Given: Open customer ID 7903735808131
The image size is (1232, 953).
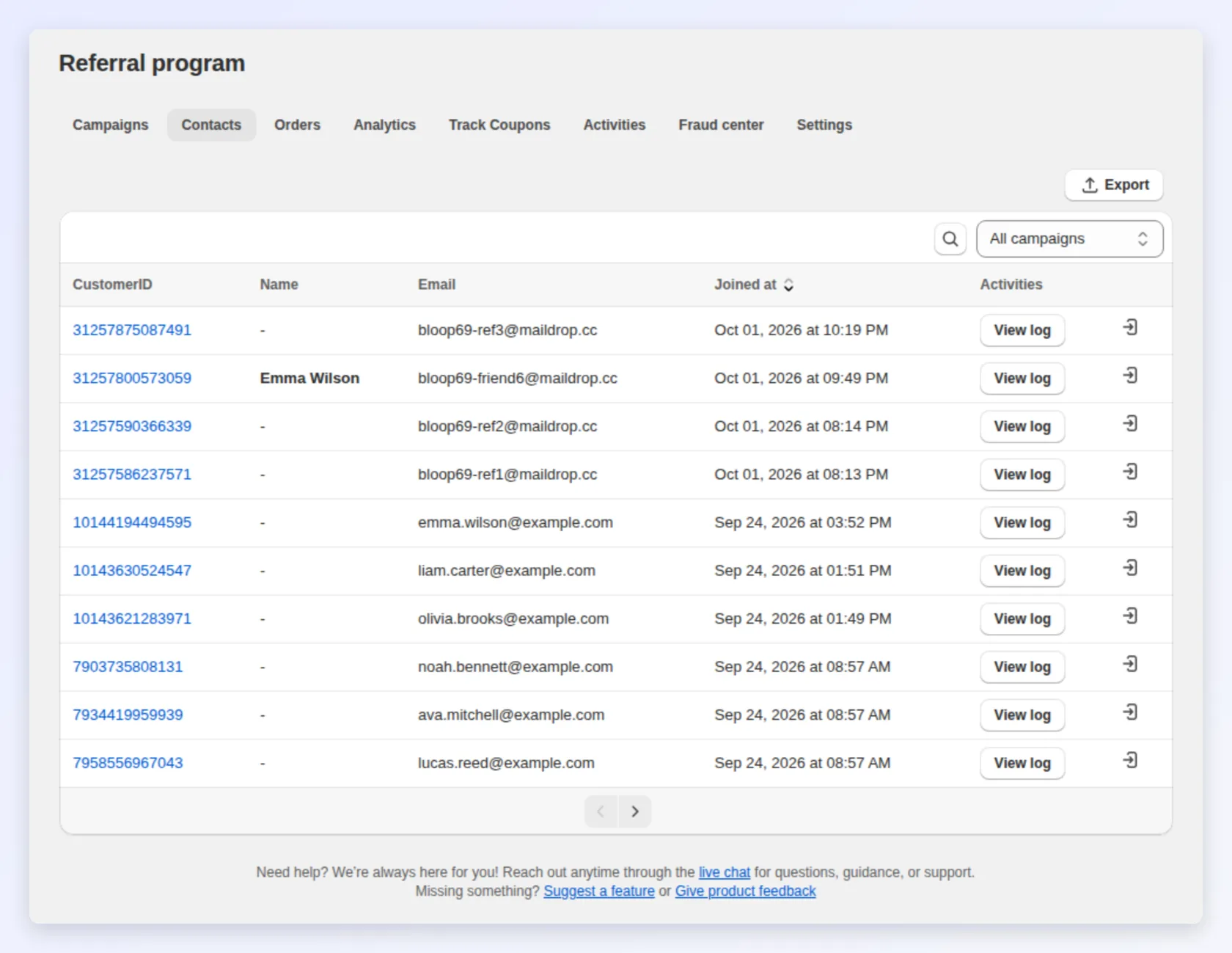Looking at the screenshot, I should 128,667.
